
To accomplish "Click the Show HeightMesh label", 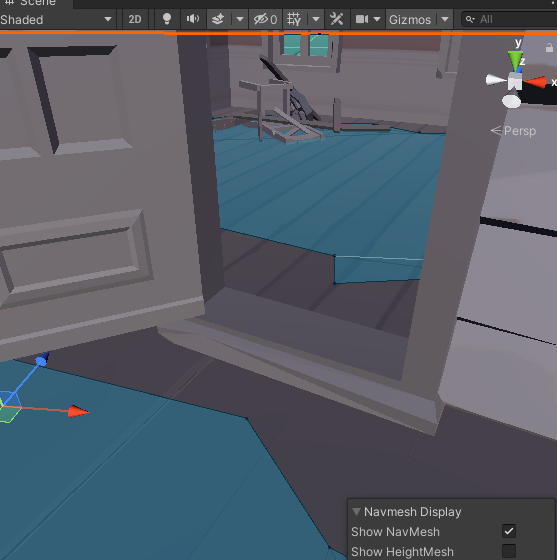I will click(x=402, y=552).
